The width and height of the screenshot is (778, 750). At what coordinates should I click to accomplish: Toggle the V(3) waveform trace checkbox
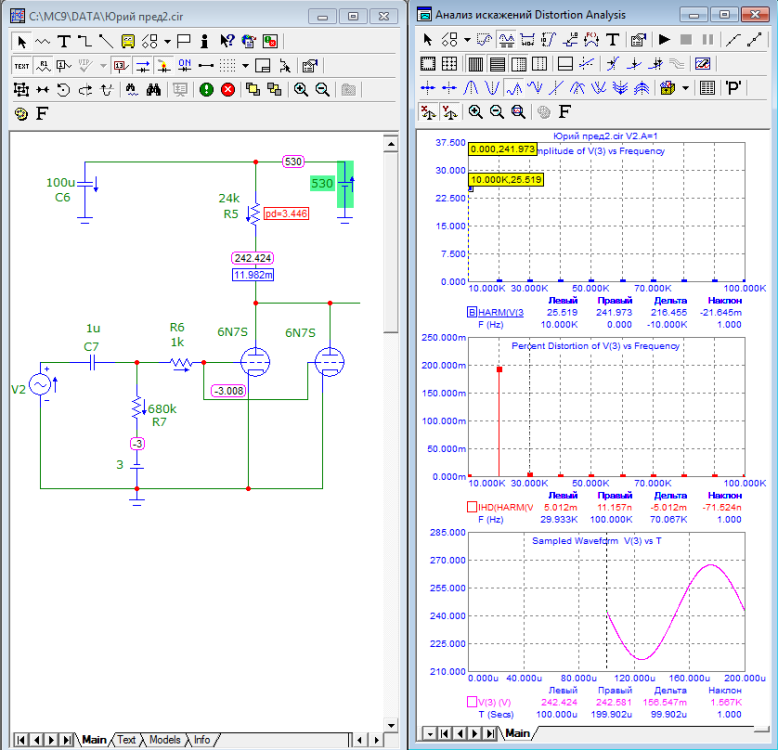[472, 703]
